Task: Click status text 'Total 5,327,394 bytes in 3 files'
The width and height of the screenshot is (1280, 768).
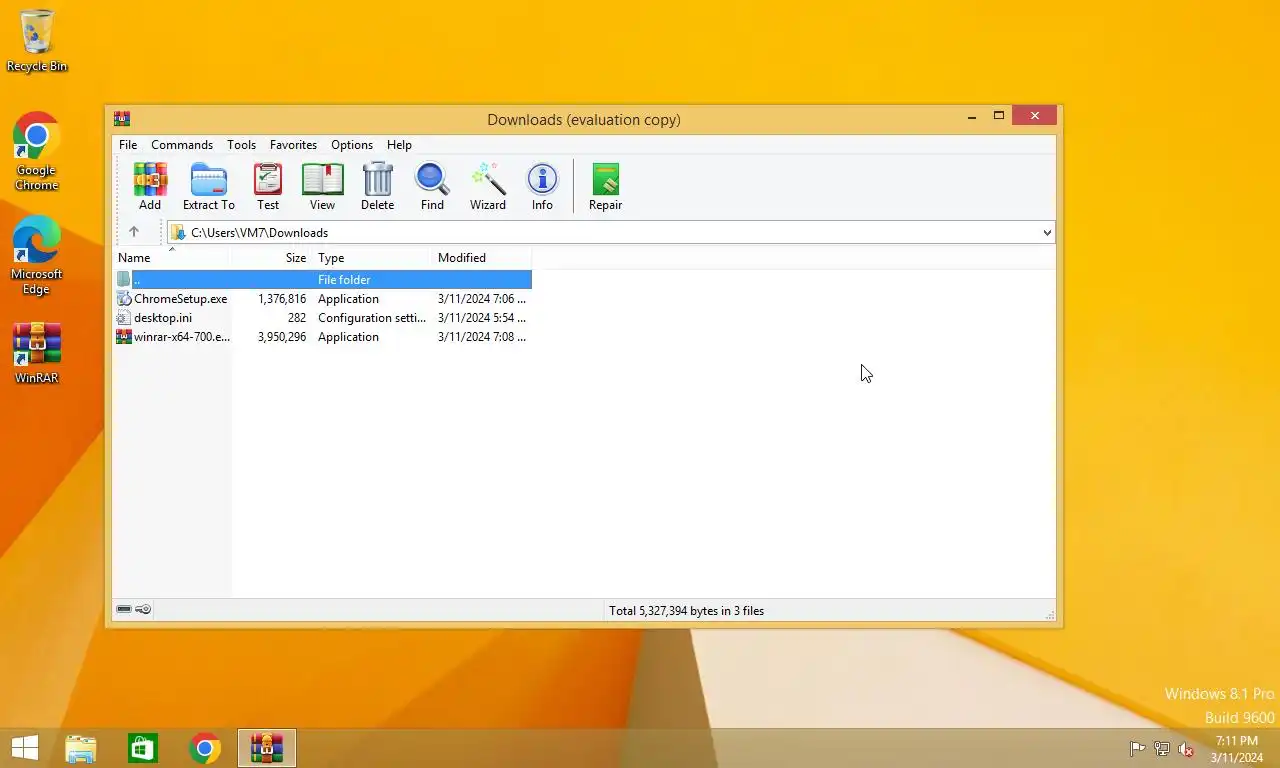Action: pyautogui.click(x=686, y=610)
